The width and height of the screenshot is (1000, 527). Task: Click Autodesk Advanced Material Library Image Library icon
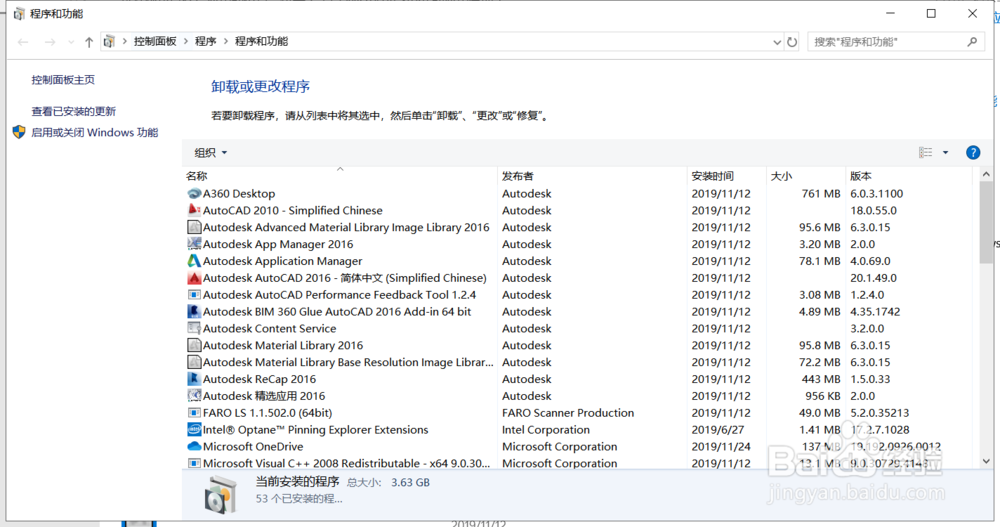[194, 227]
